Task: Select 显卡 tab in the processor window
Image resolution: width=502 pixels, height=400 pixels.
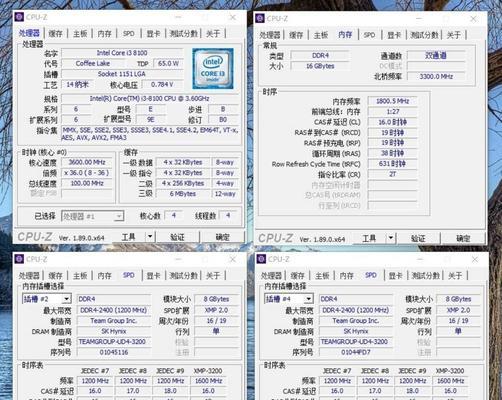Action: (153, 33)
